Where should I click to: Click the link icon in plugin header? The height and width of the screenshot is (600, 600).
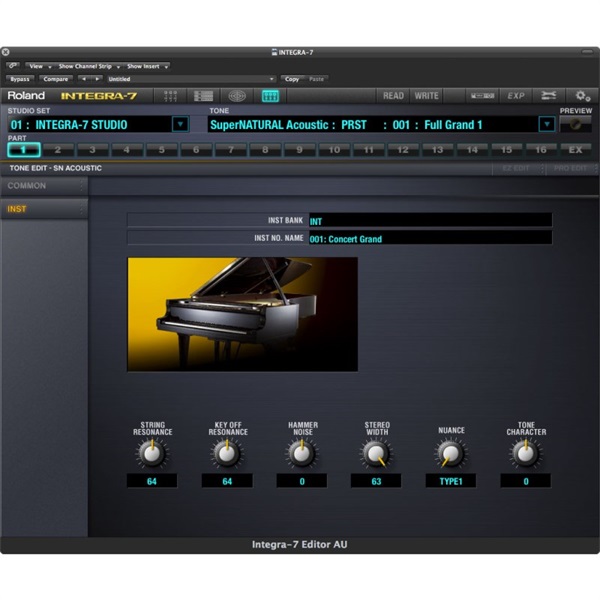pos(13,66)
